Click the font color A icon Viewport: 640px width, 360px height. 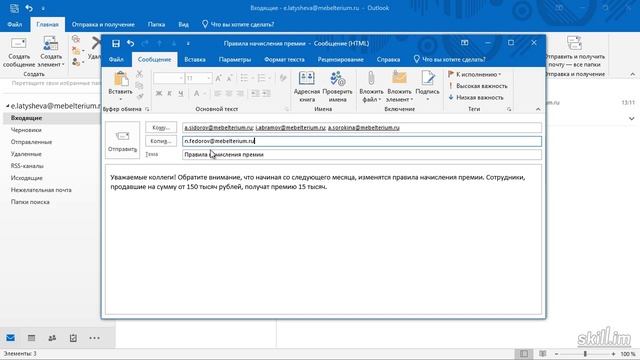click(196, 93)
